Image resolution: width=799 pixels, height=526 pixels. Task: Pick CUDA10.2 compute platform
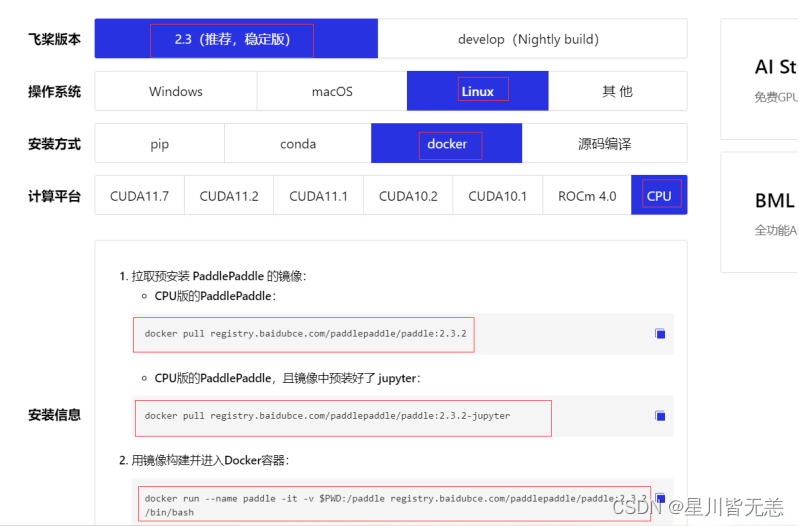pyautogui.click(x=408, y=196)
